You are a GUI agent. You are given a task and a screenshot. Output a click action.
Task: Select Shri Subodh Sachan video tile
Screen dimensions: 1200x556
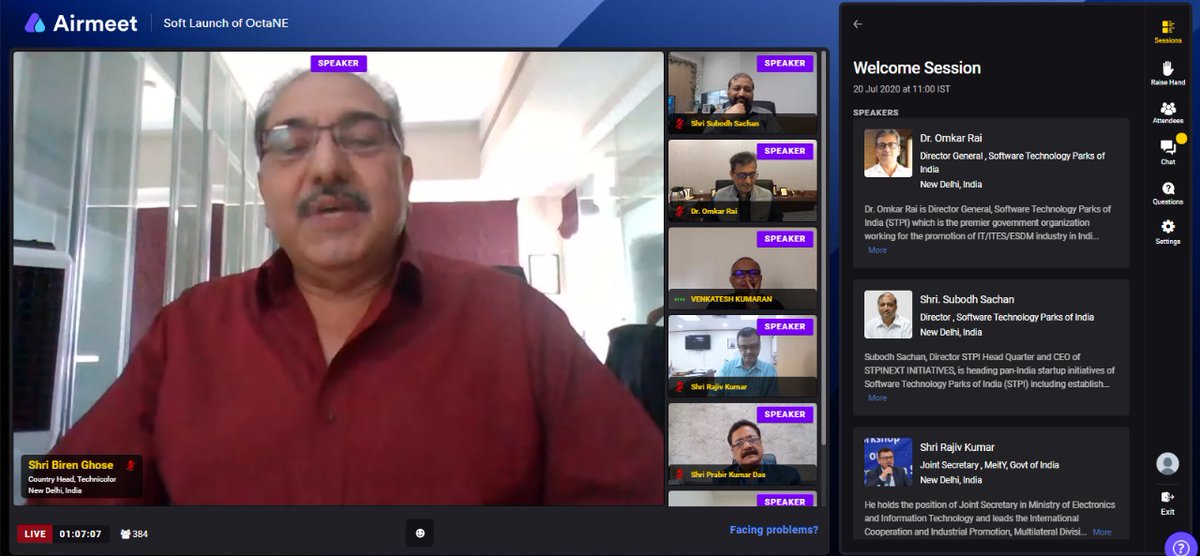(x=742, y=92)
